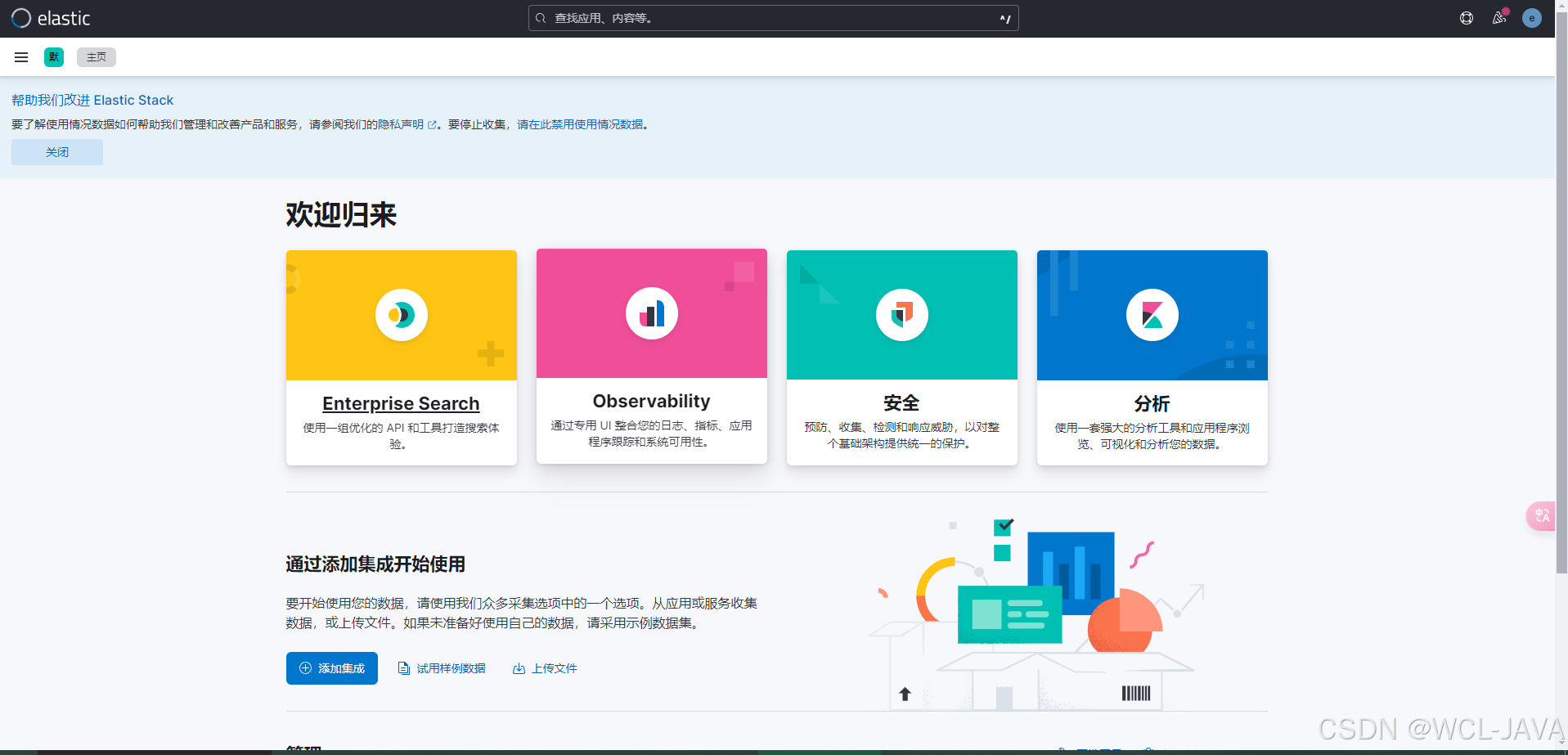Screen dimensions: 1568x755
Task: Open the green space selector avatar
Action: (x=54, y=57)
